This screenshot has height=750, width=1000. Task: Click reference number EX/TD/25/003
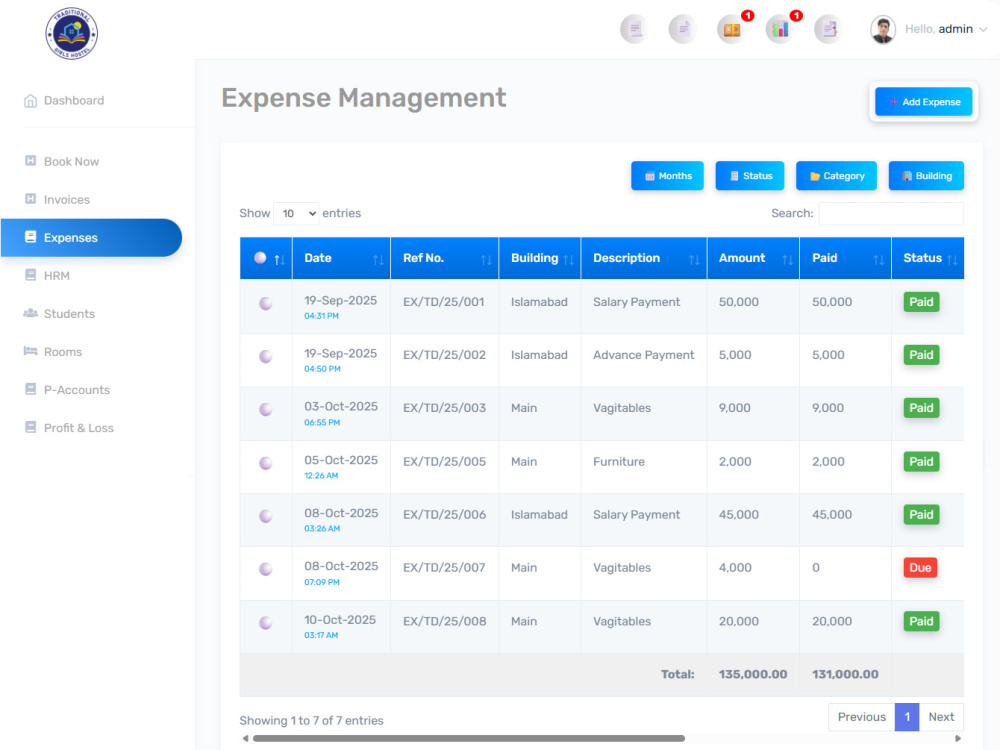[445, 408]
